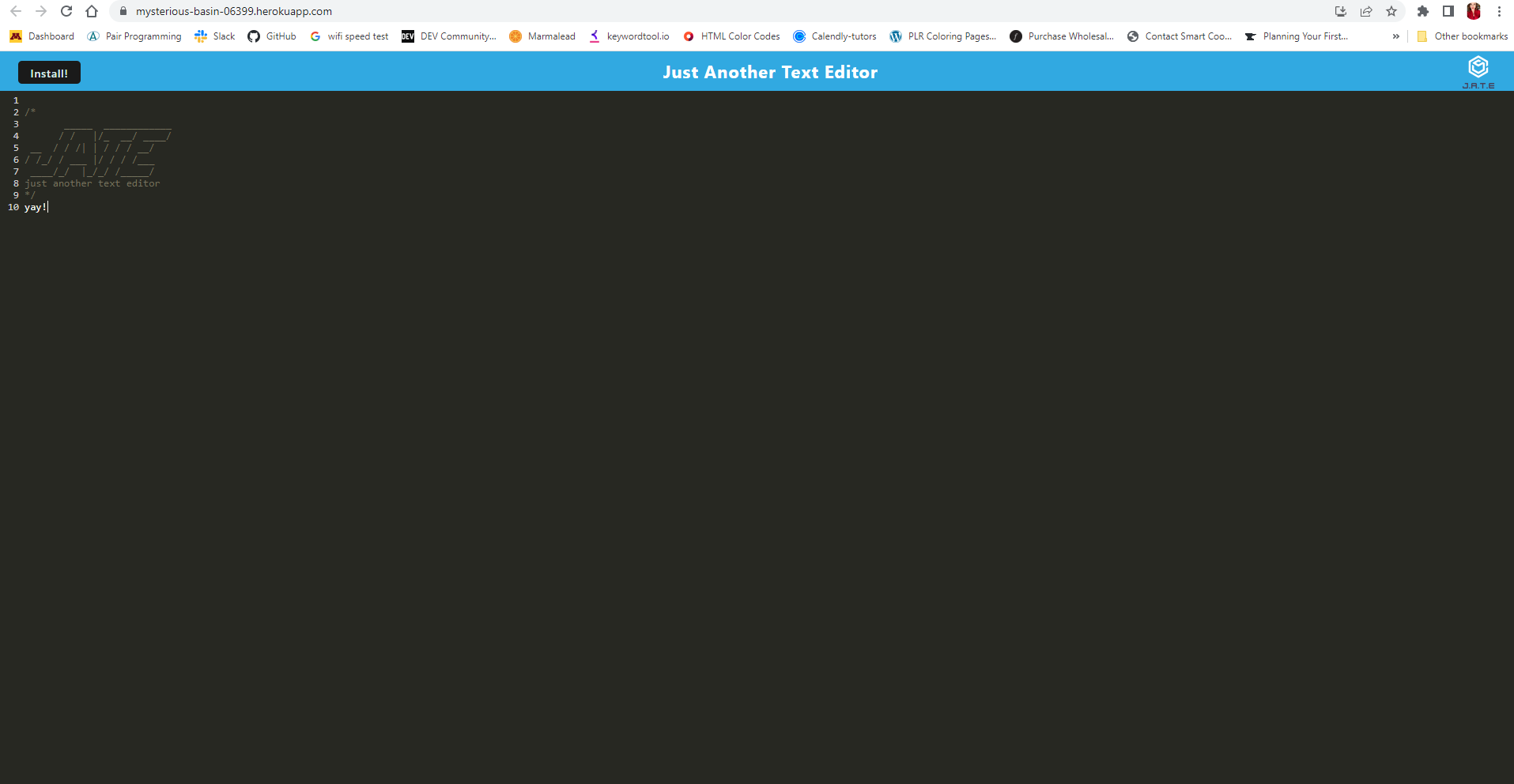This screenshot has height=784, width=1514.
Task: Toggle the browser side panel icon
Action: pos(1448,11)
